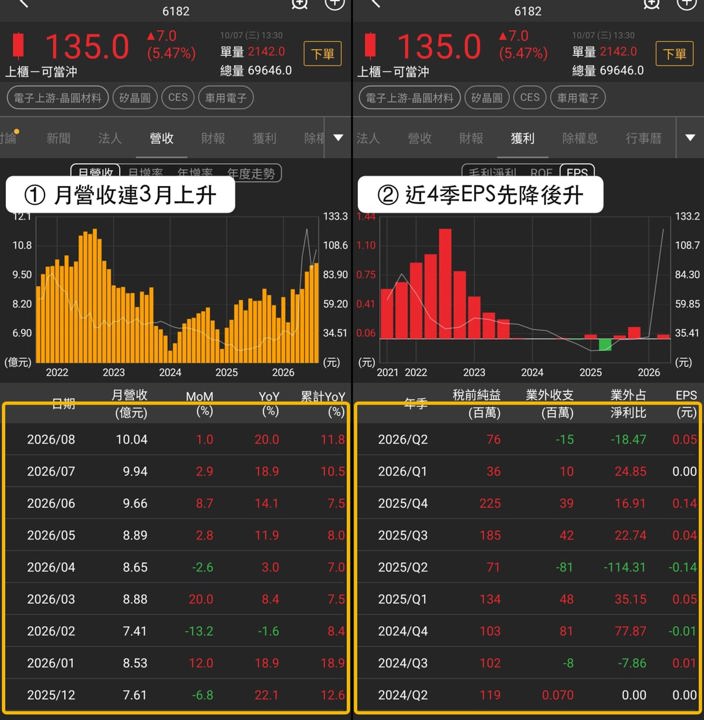The height and width of the screenshot is (720, 704).
Task: Open 車用電子 tag in right panel
Action: (578, 98)
